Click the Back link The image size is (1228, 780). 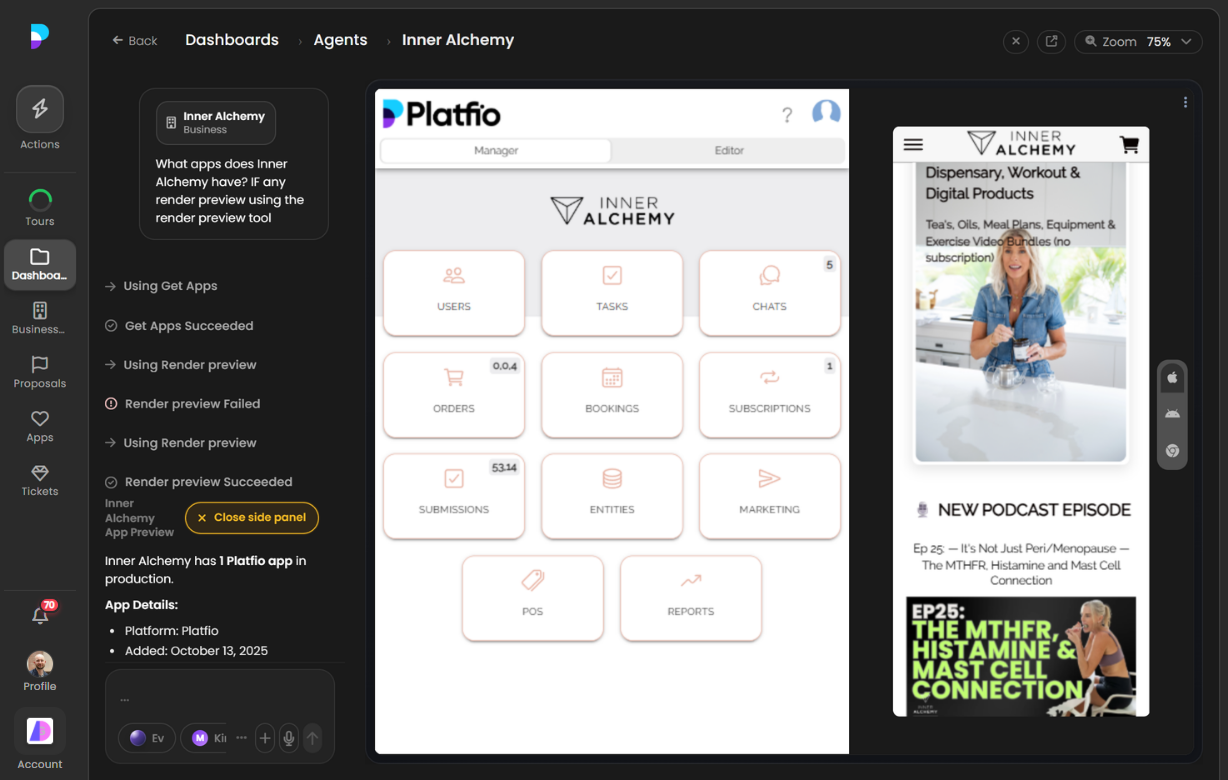click(x=135, y=41)
